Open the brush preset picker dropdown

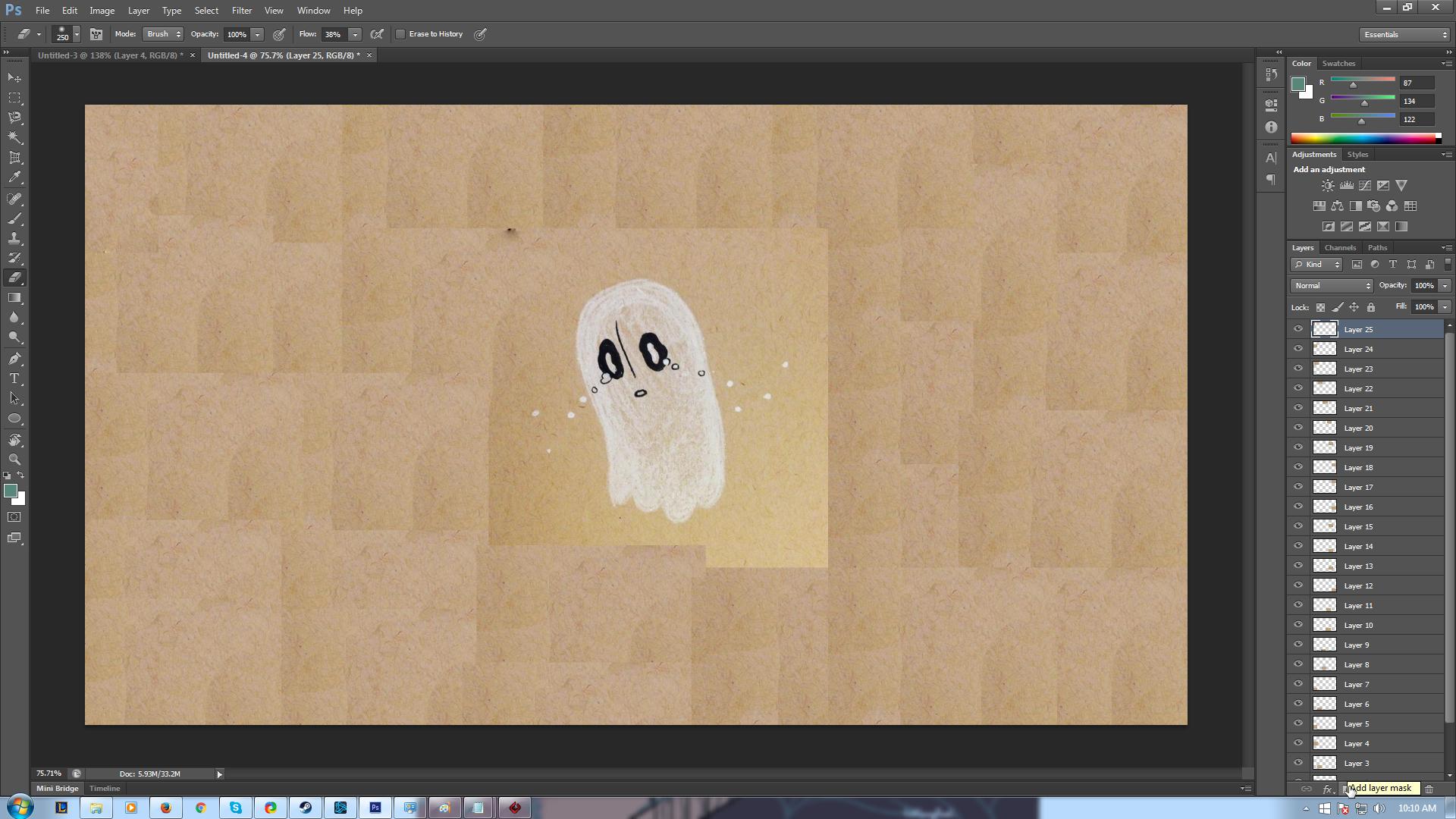tap(77, 35)
